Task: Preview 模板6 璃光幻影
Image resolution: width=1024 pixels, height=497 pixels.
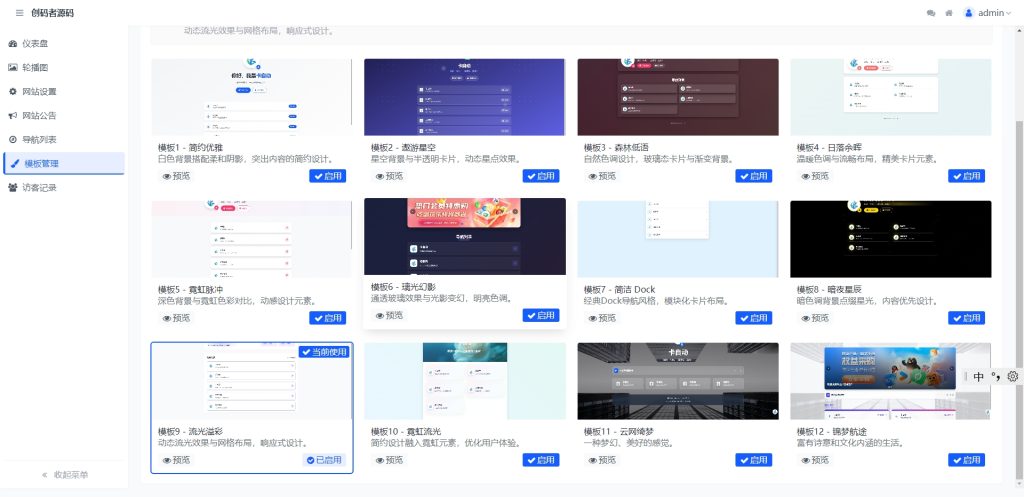Action: point(389,315)
